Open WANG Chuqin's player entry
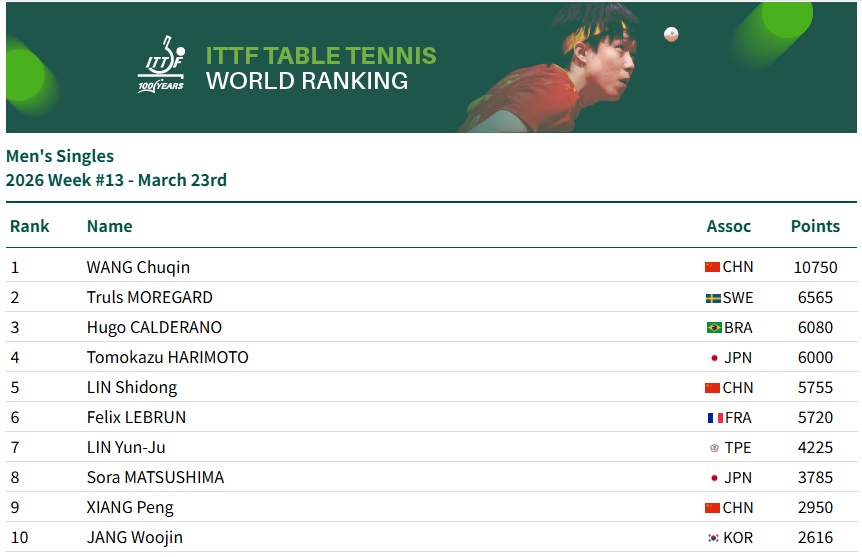 [138, 267]
